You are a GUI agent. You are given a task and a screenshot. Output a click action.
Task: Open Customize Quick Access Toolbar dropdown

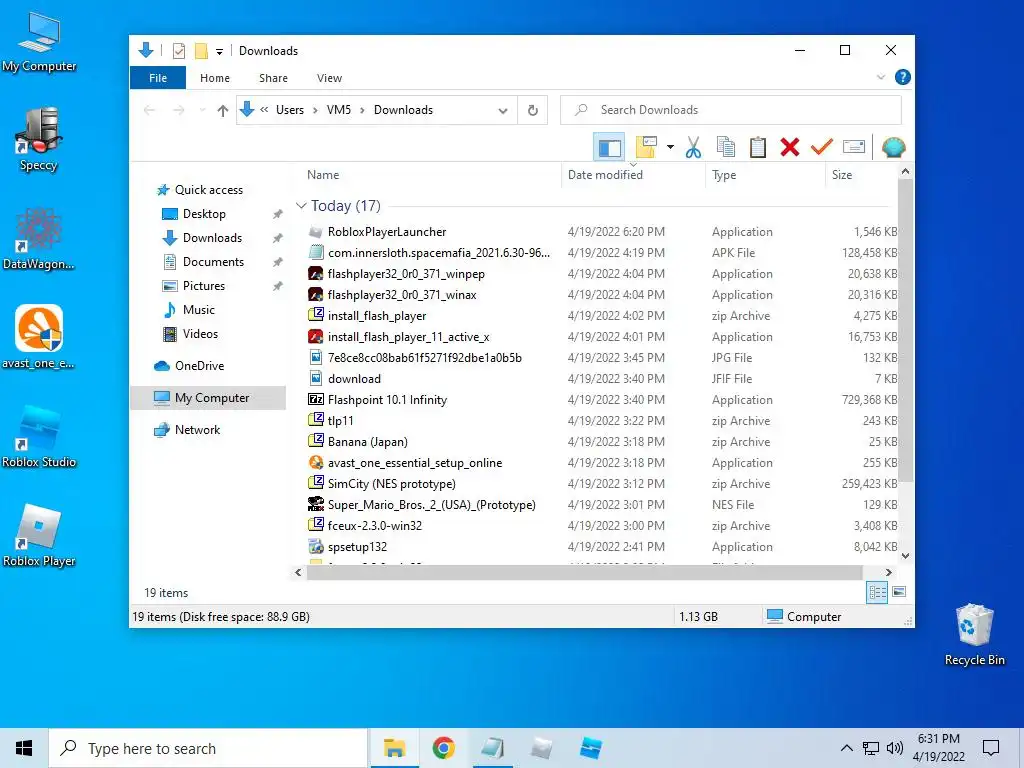[219, 52]
